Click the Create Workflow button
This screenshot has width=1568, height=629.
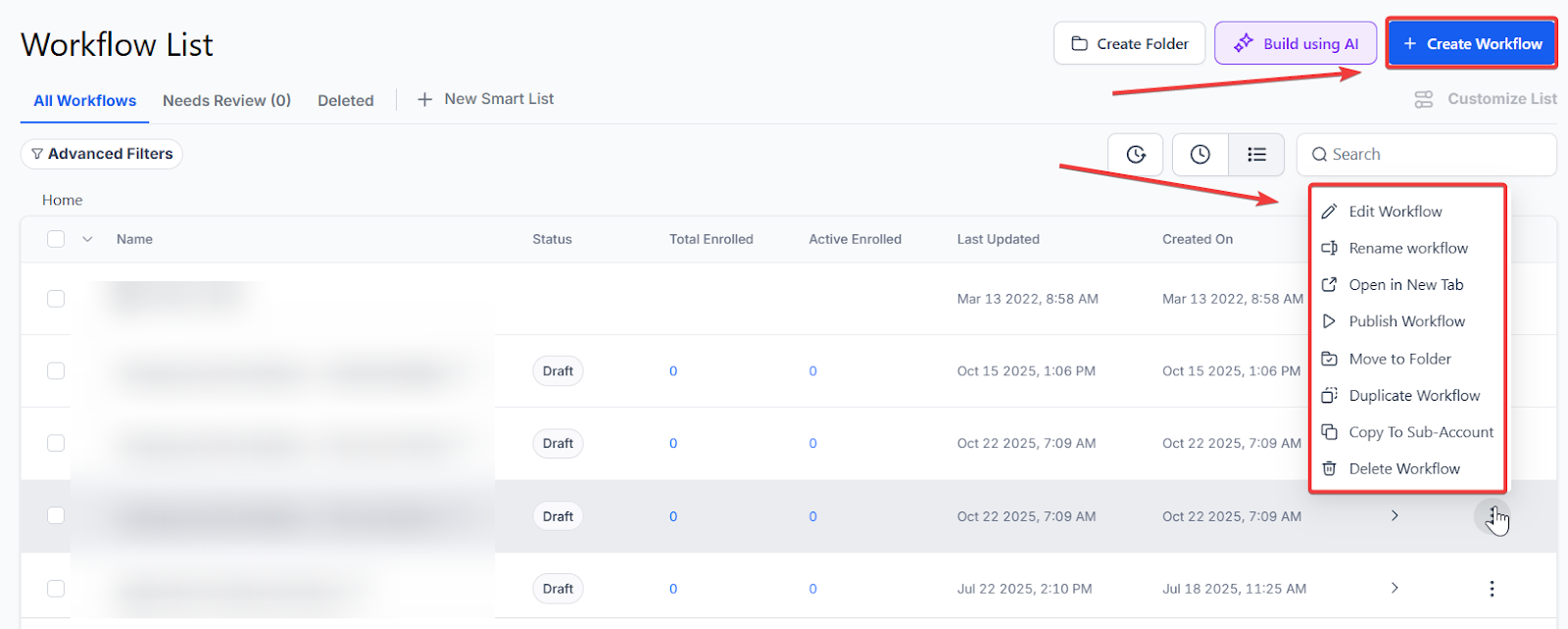click(x=1471, y=44)
